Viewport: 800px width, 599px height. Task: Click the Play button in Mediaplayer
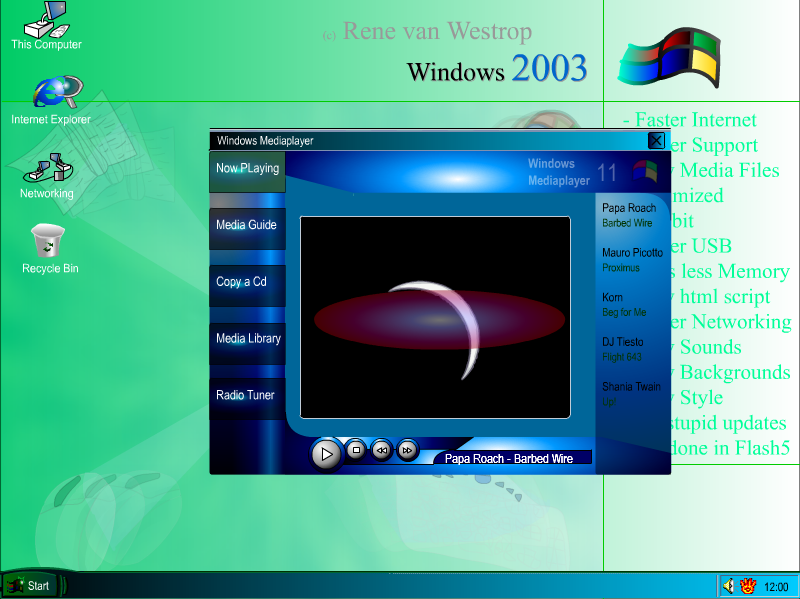click(x=327, y=454)
